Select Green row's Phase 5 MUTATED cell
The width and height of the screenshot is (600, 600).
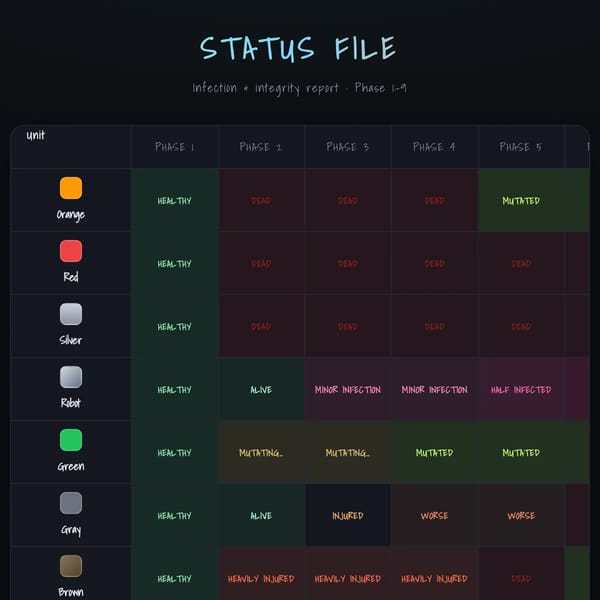pos(521,452)
